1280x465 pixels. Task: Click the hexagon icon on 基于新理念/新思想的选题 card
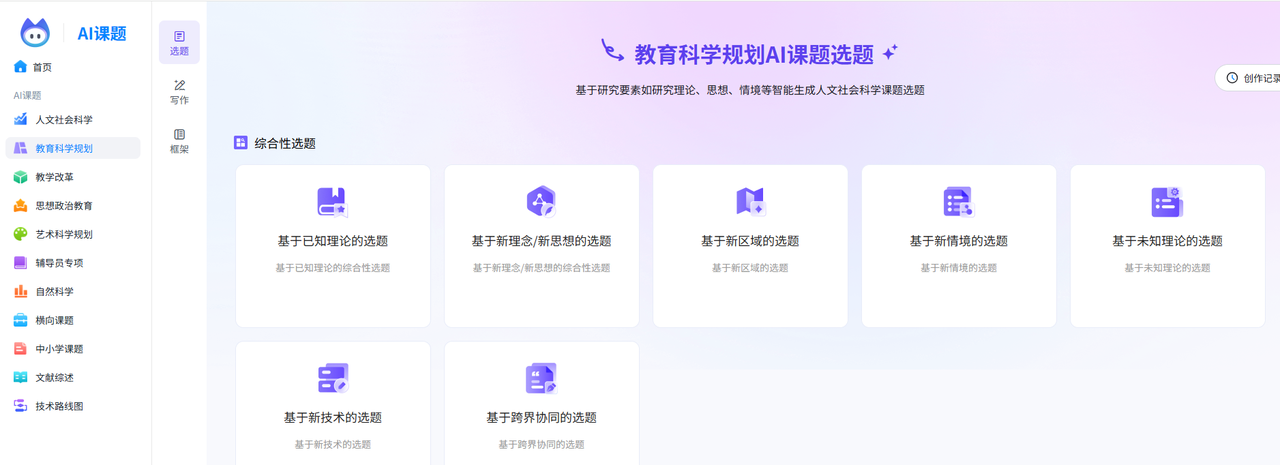tap(541, 202)
